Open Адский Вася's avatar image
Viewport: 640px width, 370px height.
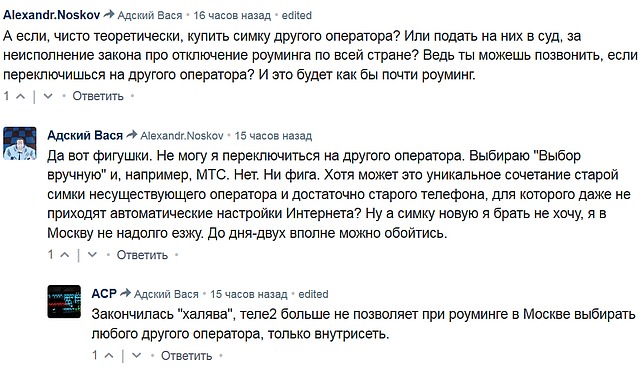[20, 143]
